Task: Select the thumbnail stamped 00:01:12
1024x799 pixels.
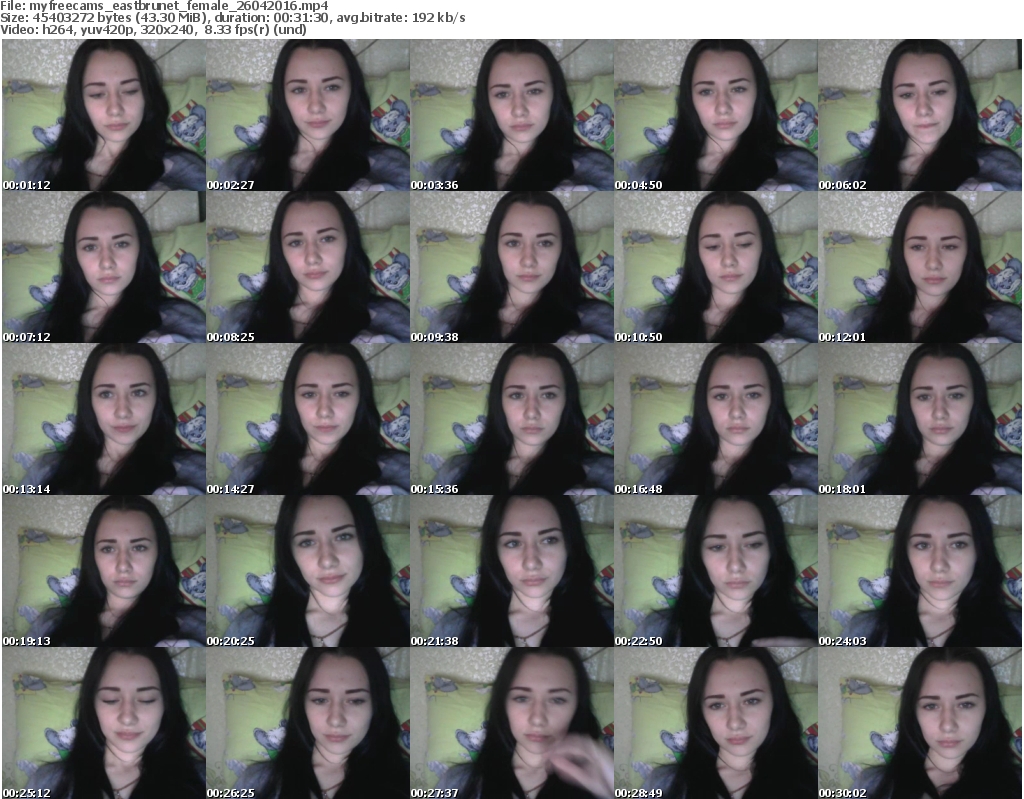Action: (x=104, y=115)
